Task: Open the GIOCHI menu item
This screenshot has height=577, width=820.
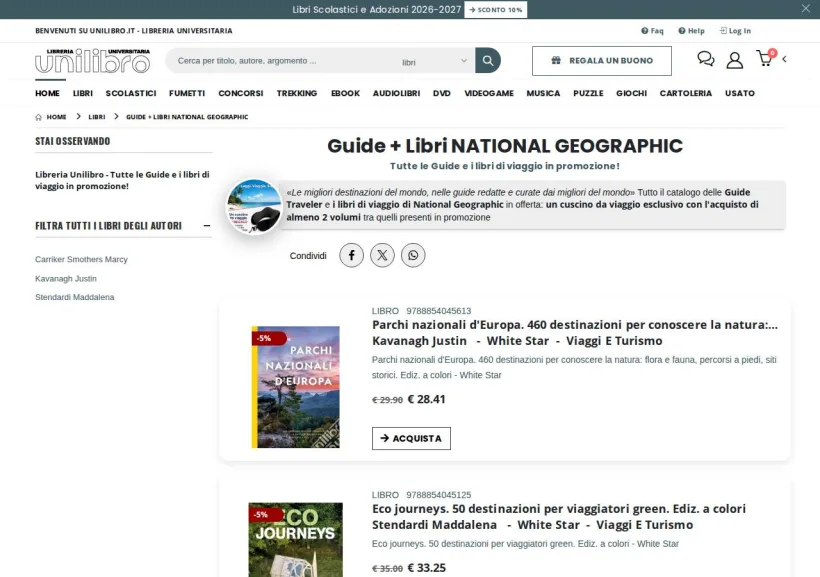Action: pyautogui.click(x=631, y=93)
